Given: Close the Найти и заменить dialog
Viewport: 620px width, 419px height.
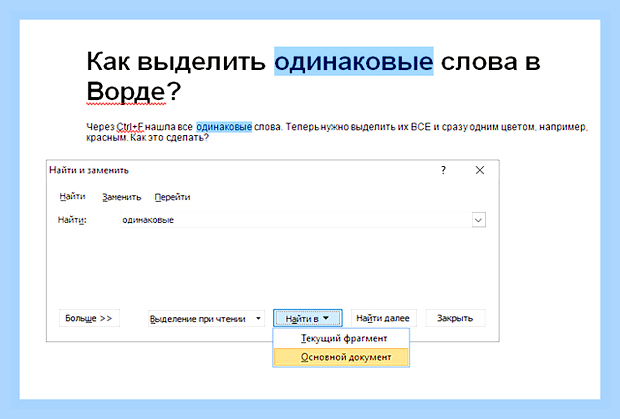Looking at the screenshot, I should [x=480, y=170].
